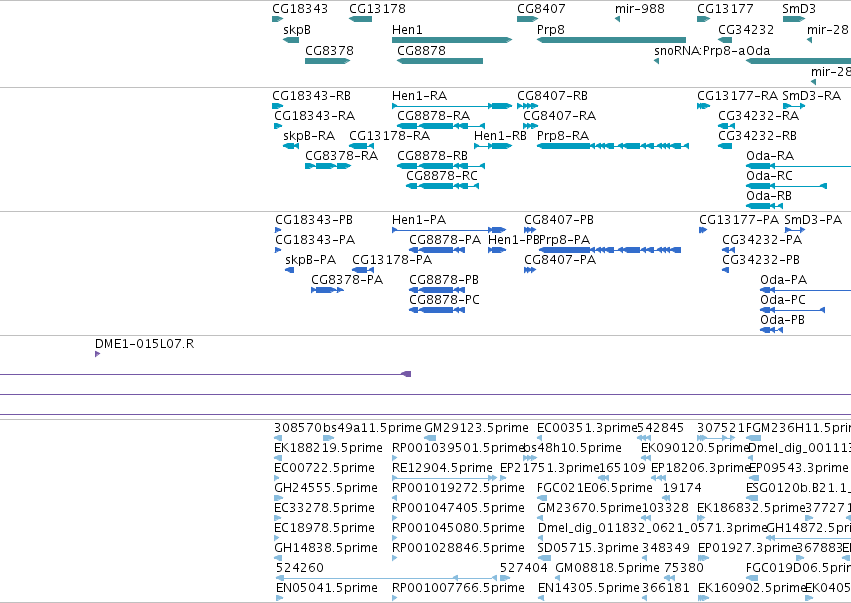
Task: Select the CG8878-RA transcript
Action: 440,126
